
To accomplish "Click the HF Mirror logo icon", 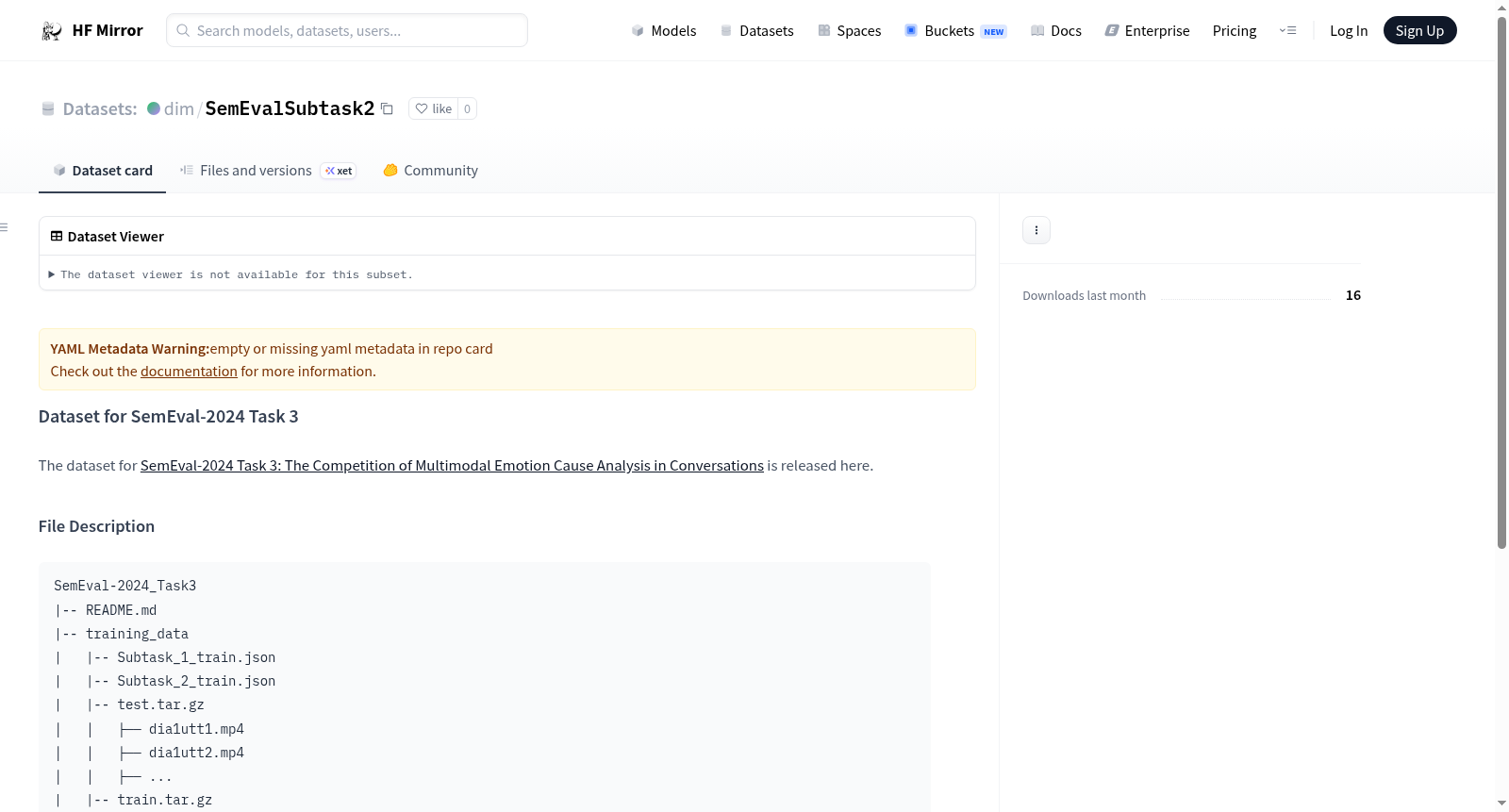I will tap(51, 31).
